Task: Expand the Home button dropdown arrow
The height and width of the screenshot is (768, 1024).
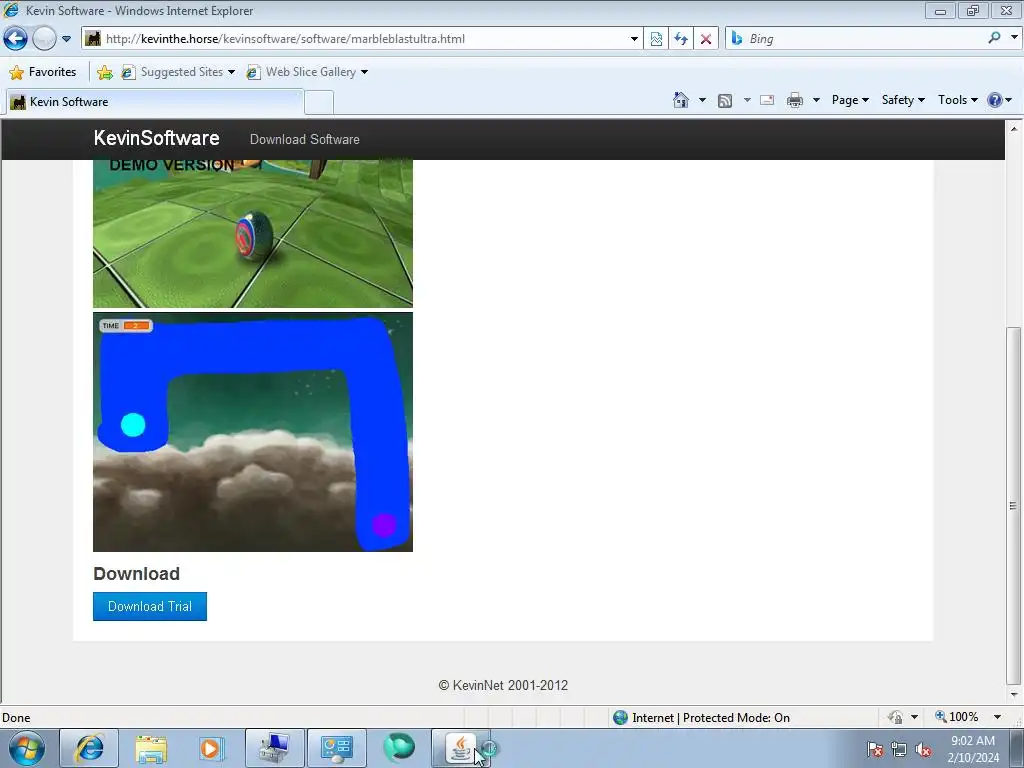Action: pos(702,100)
